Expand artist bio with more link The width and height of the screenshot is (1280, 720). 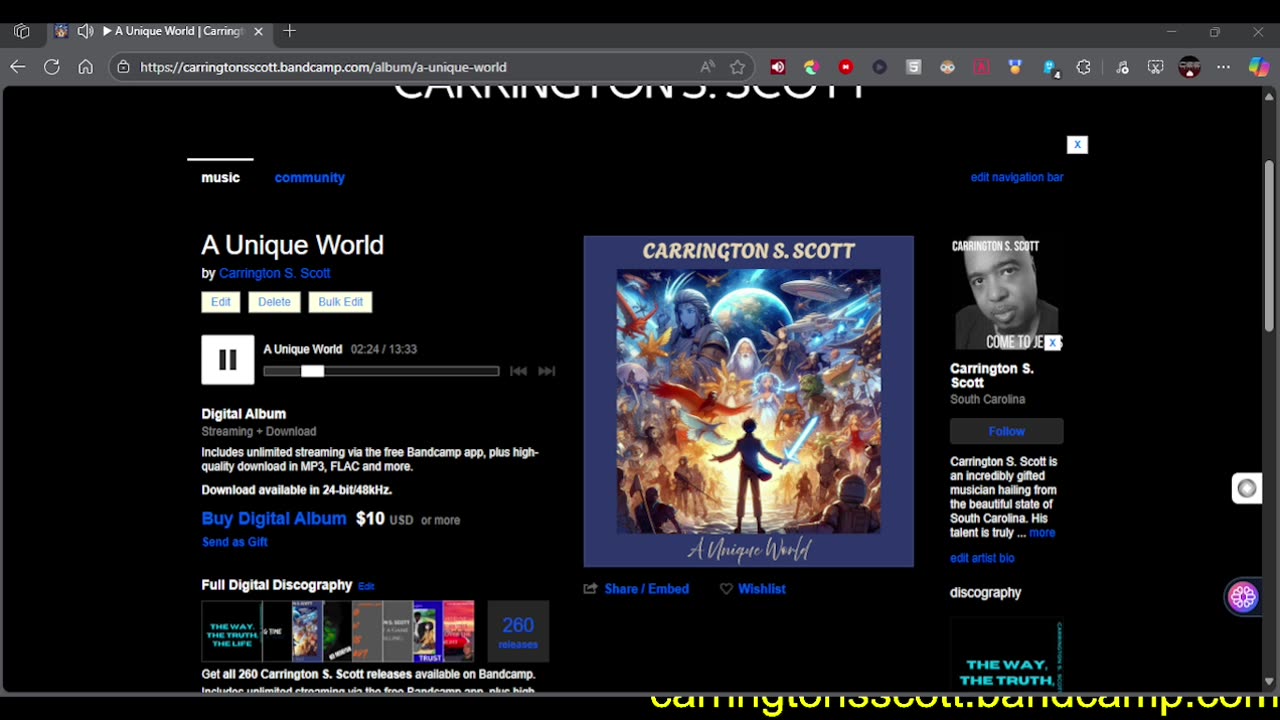(x=1042, y=533)
